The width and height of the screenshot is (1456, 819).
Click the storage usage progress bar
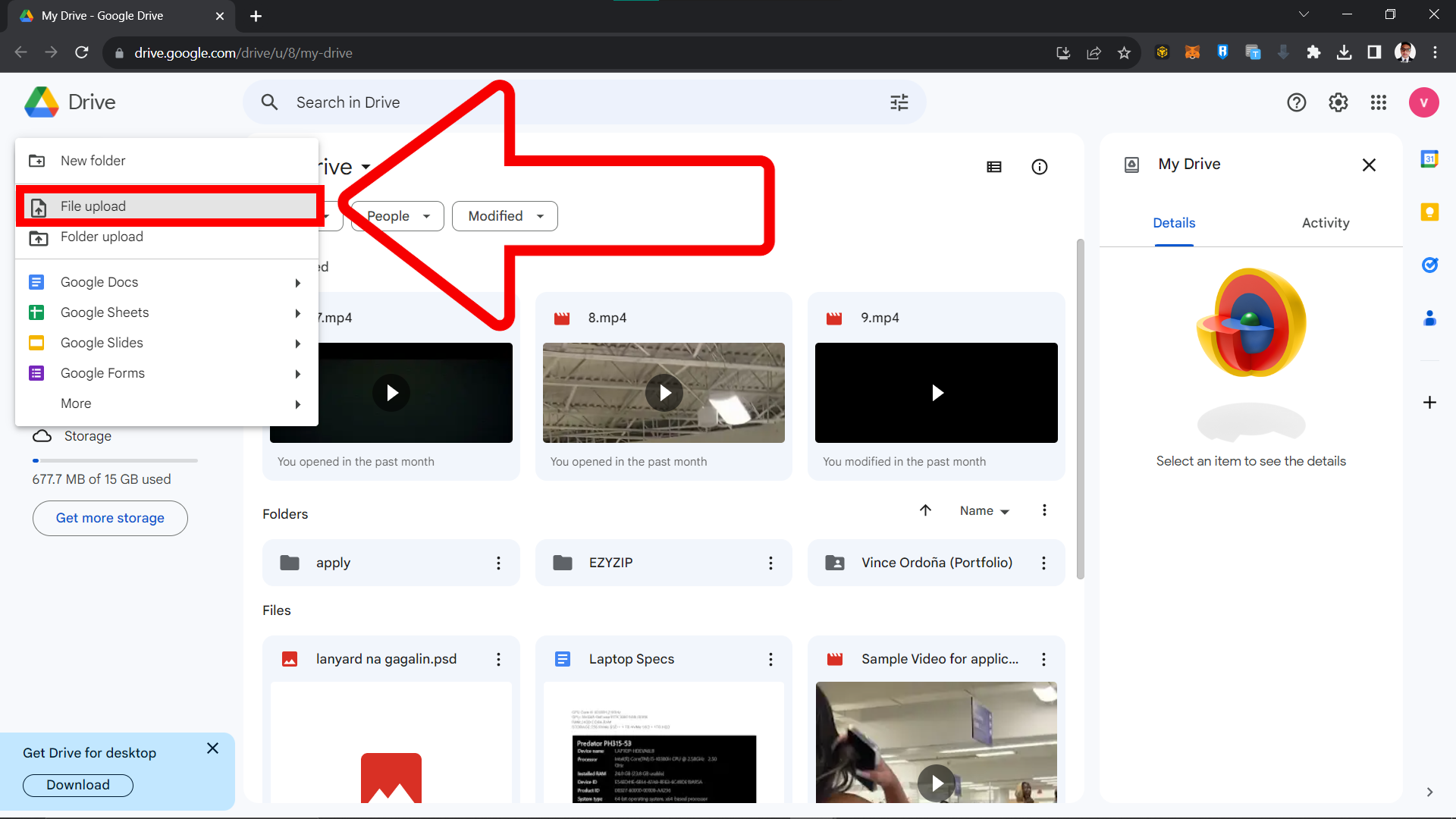(x=114, y=460)
